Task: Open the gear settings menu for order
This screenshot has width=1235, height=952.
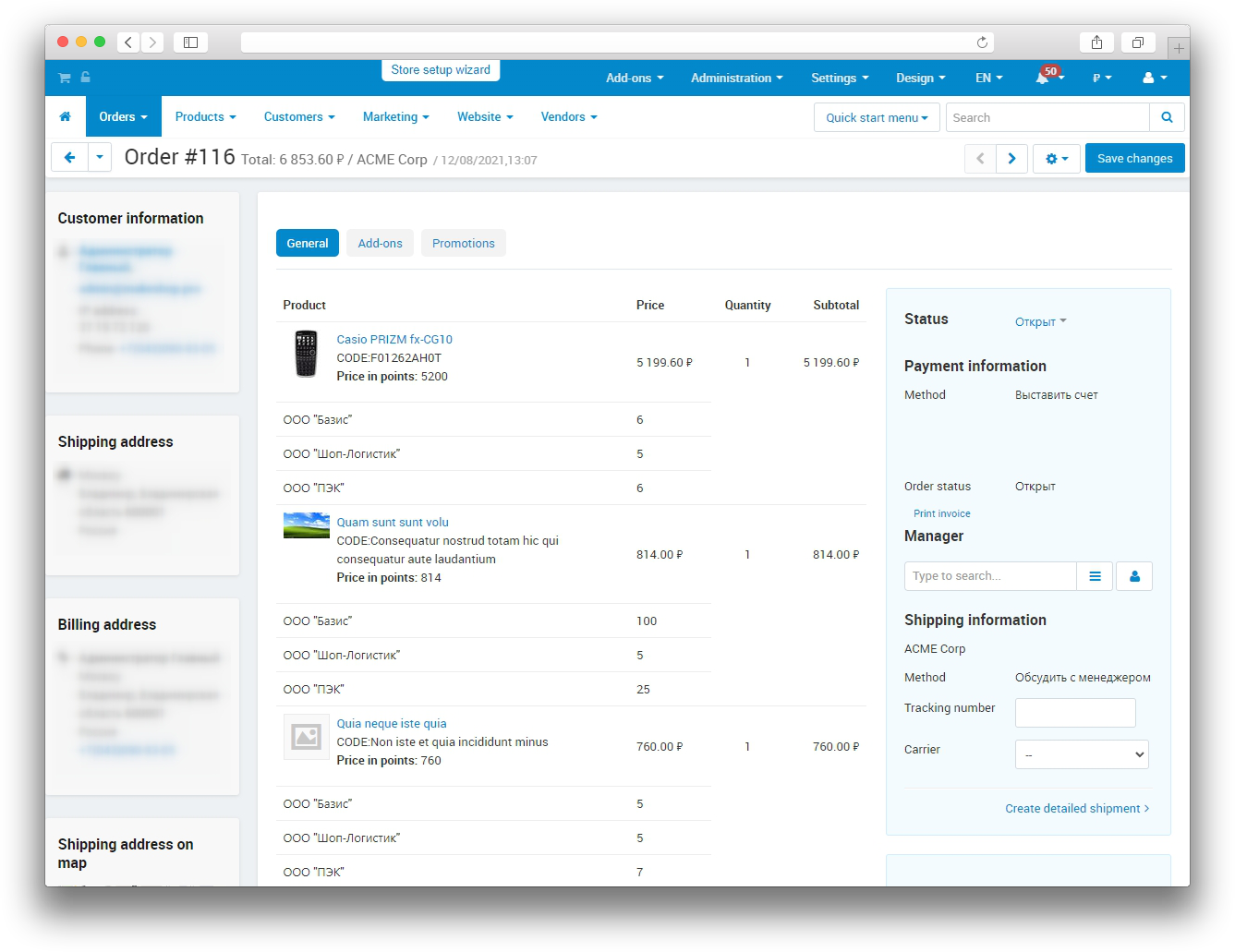Action: click(1056, 159)
